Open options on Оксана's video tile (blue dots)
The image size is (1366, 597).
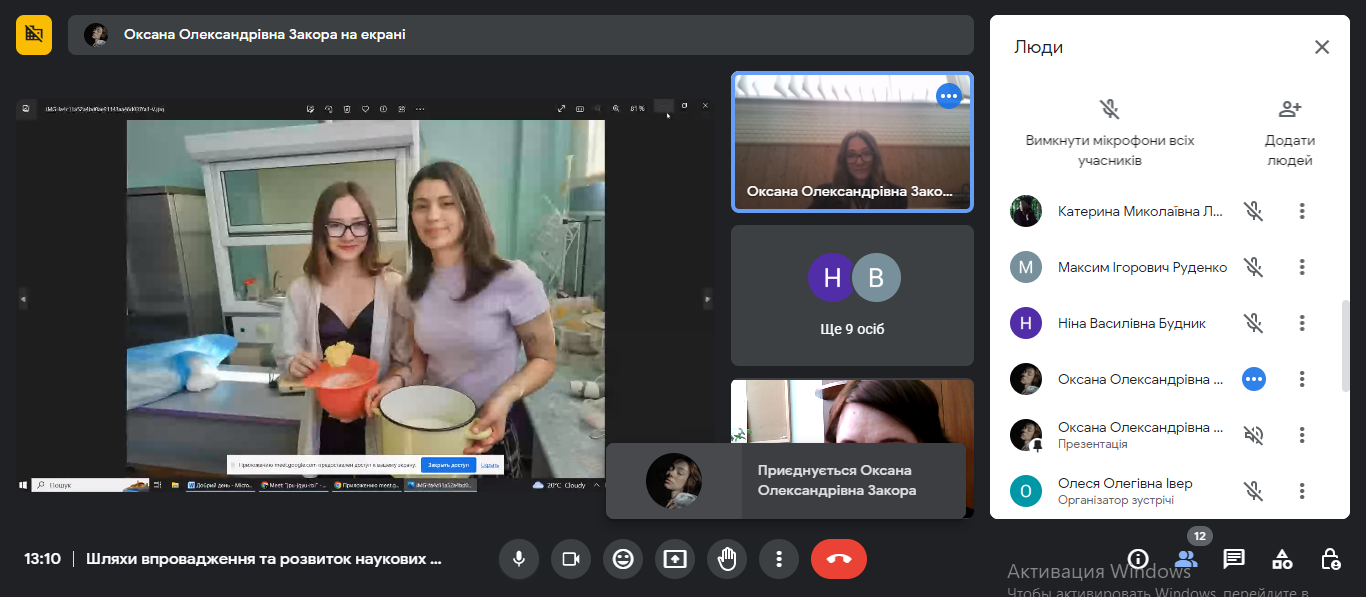949,96
